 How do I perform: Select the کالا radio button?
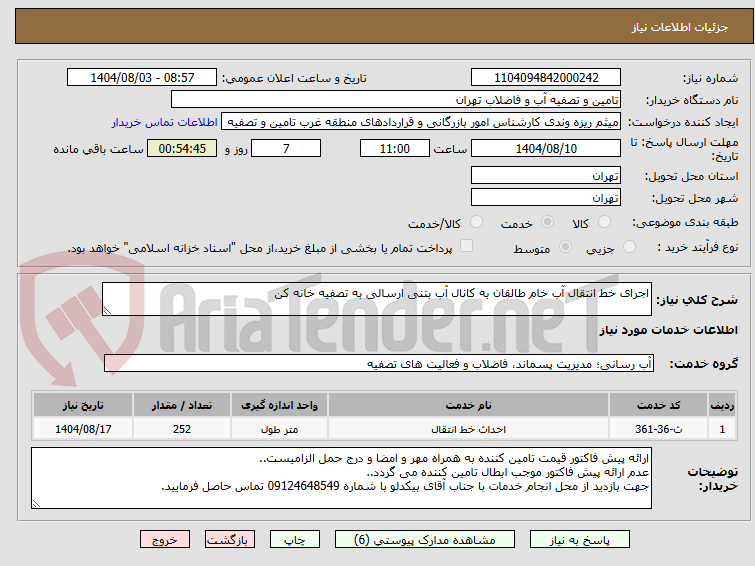coord(604,222)
